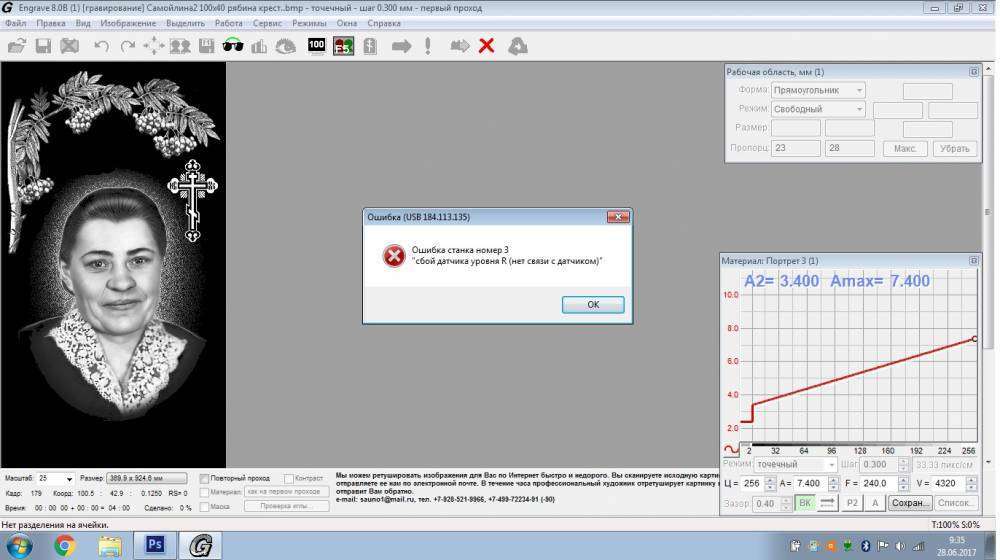Click the open folder icon in toolbar

tap(17, 46)
